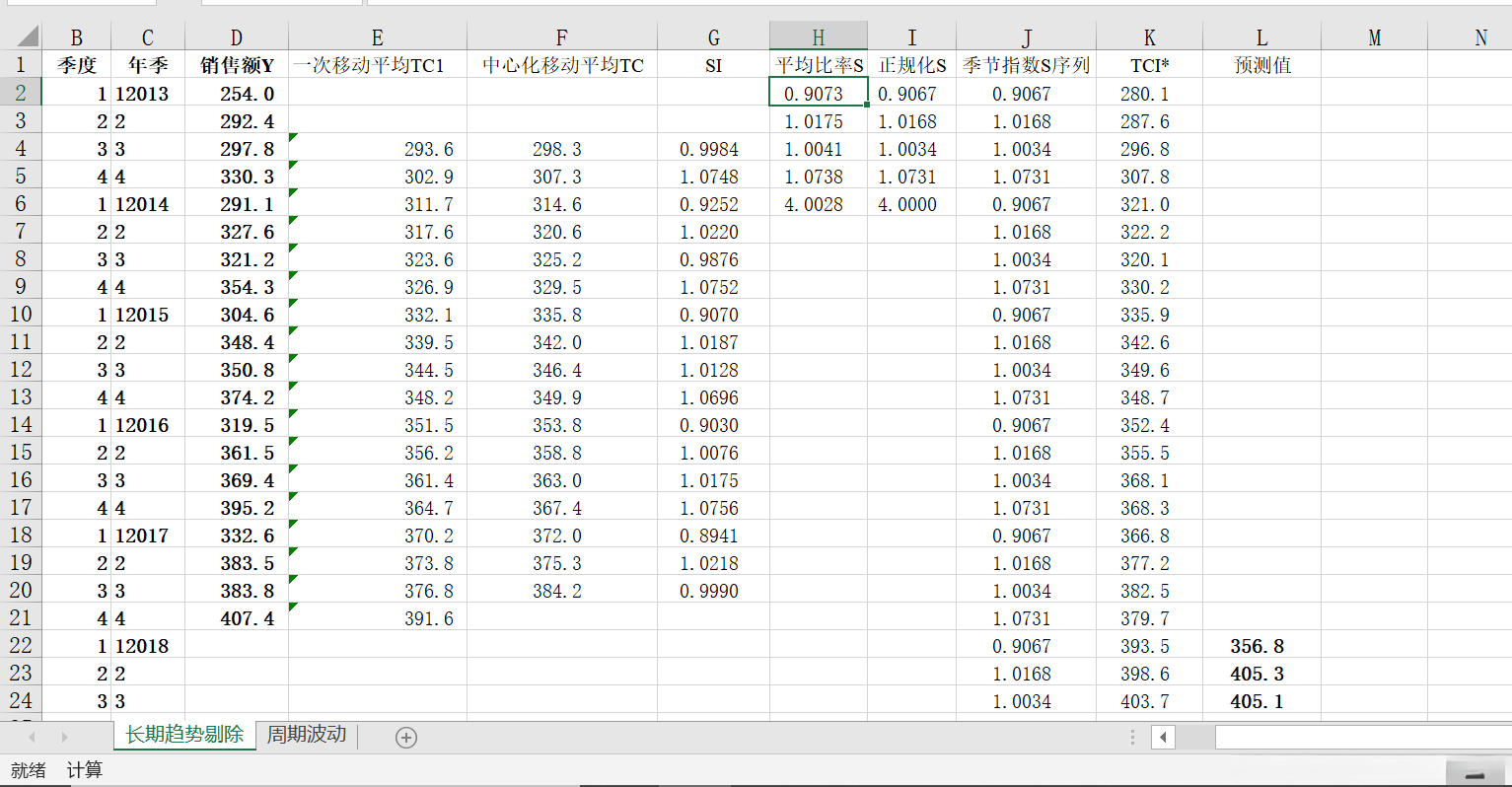Click the 平均比率S header cell

[x=819, y=65]
